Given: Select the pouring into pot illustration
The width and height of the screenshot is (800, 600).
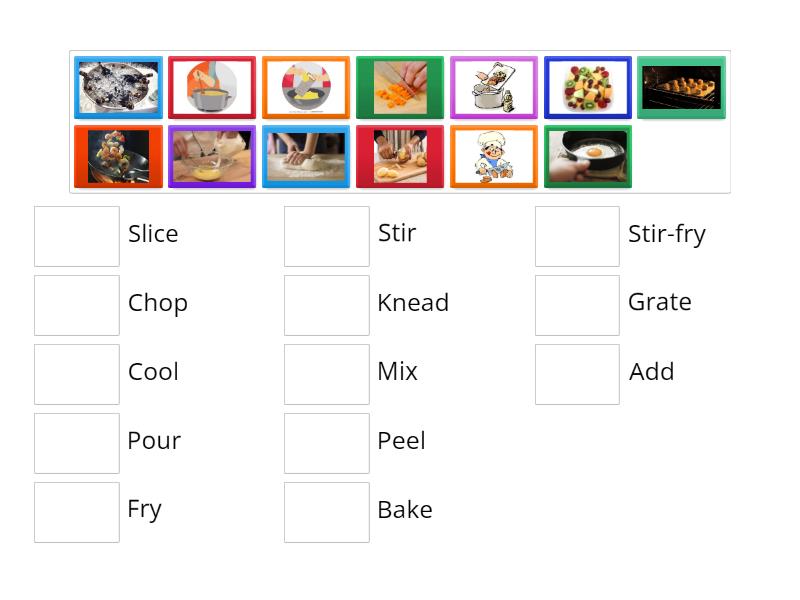Looking at the screenshot, I should pyautogui.click(x=212, y=87).
